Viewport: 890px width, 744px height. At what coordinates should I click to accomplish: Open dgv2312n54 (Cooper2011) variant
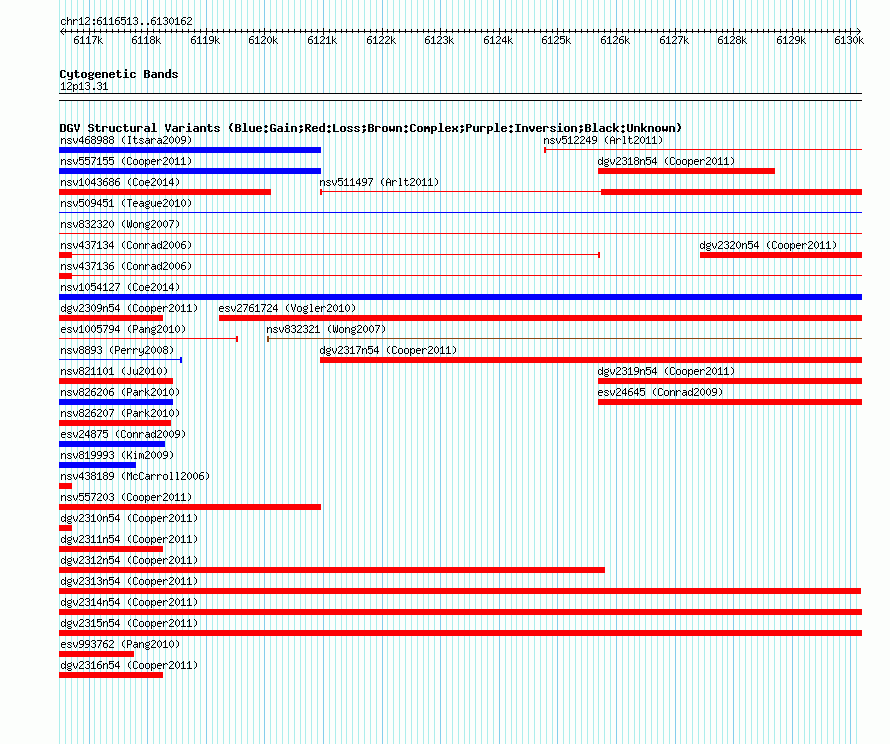click(129, 560)
